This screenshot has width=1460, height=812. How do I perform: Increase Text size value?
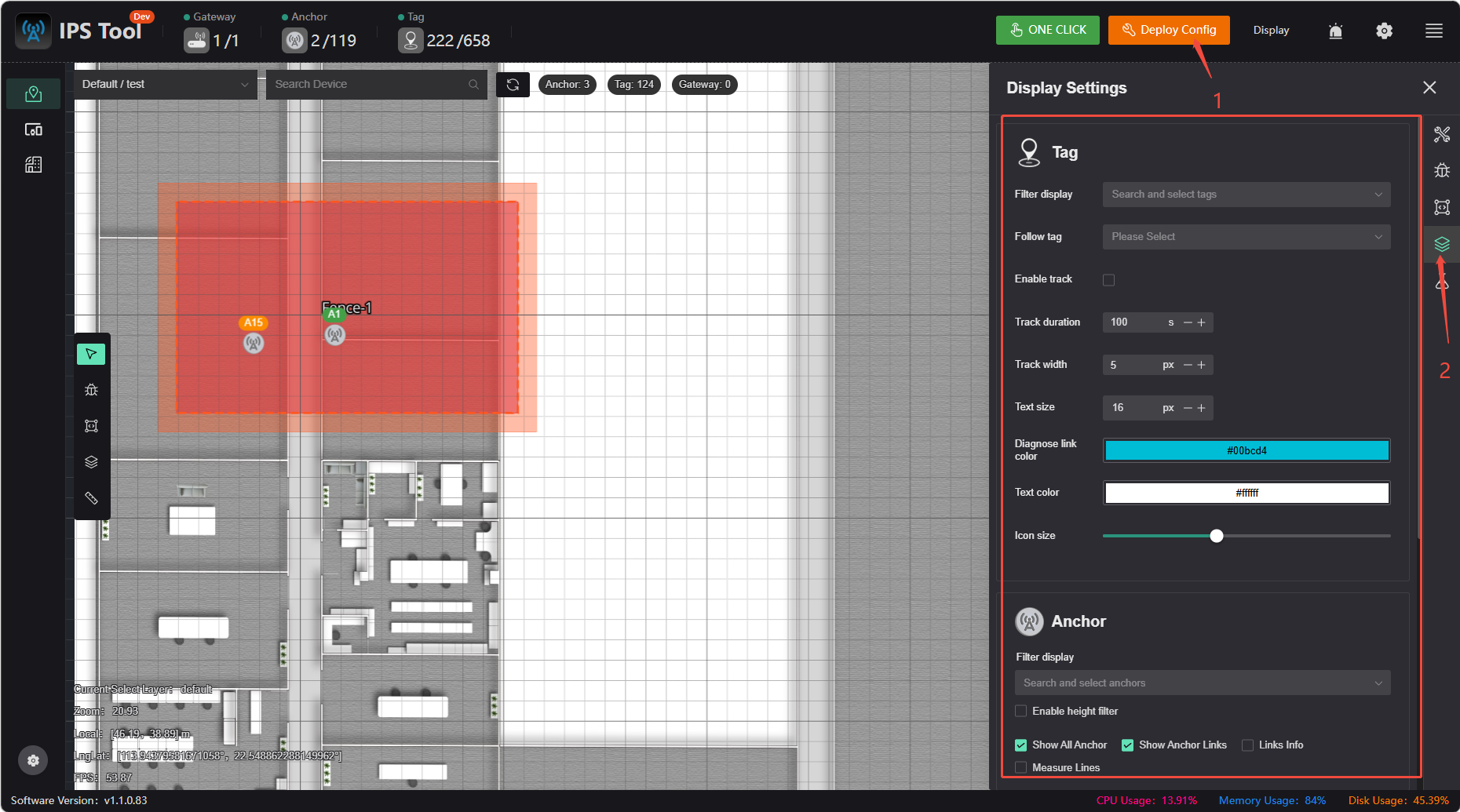[1201, 408]
